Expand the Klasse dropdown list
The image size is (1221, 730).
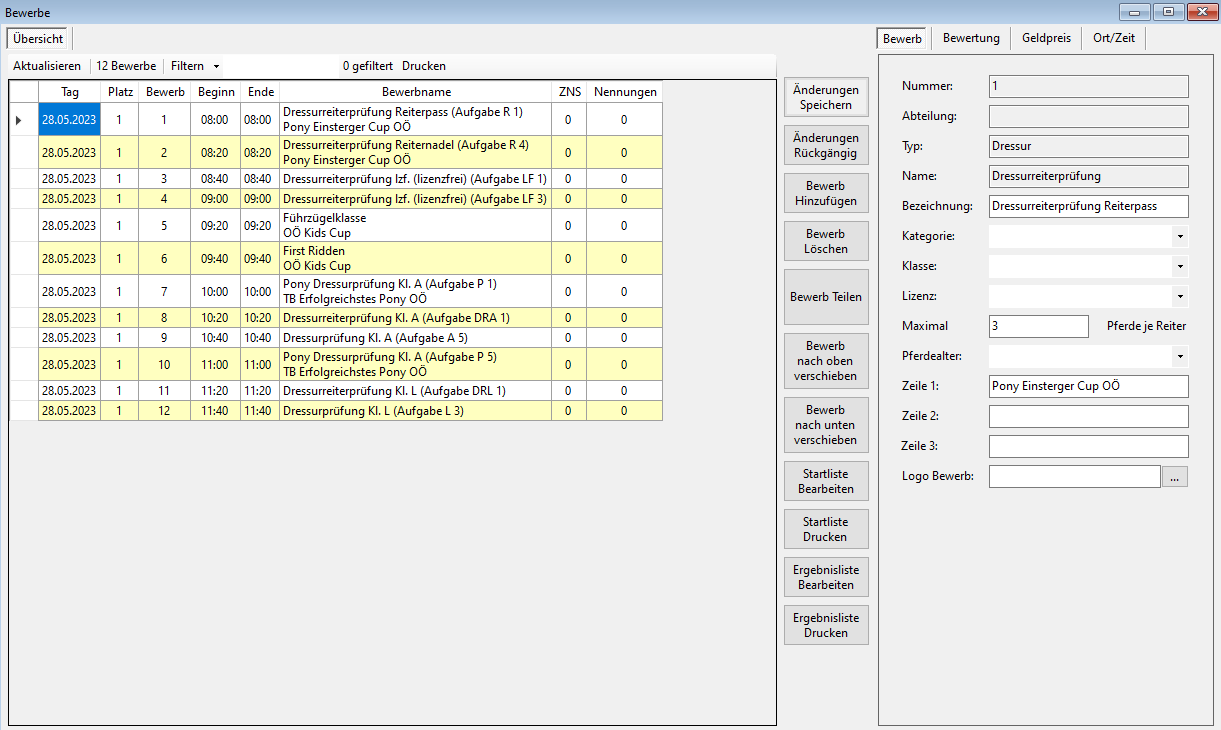point(1180,267)
